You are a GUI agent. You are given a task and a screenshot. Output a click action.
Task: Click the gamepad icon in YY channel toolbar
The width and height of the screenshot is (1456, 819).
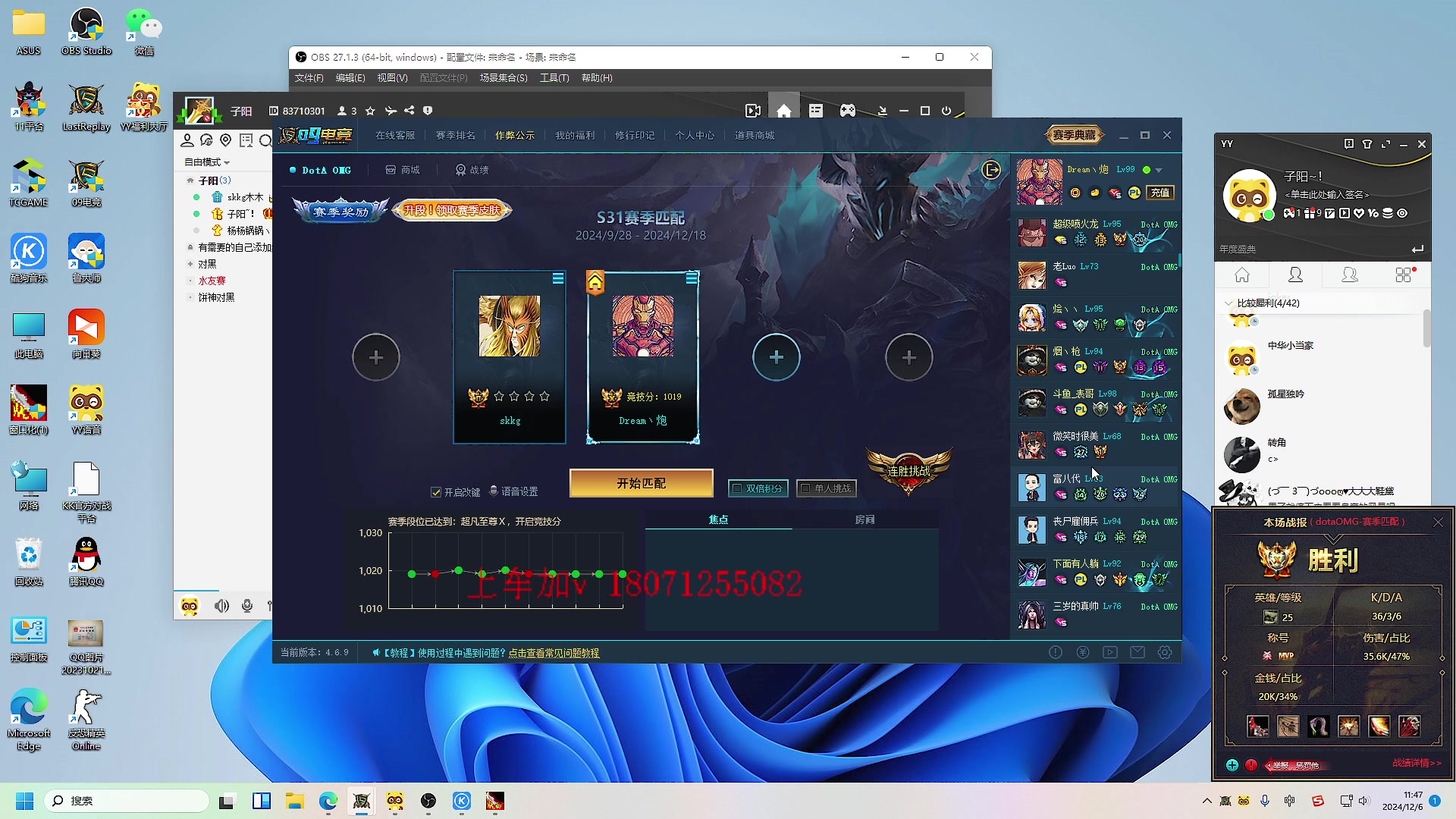click(x=848, y=111)
